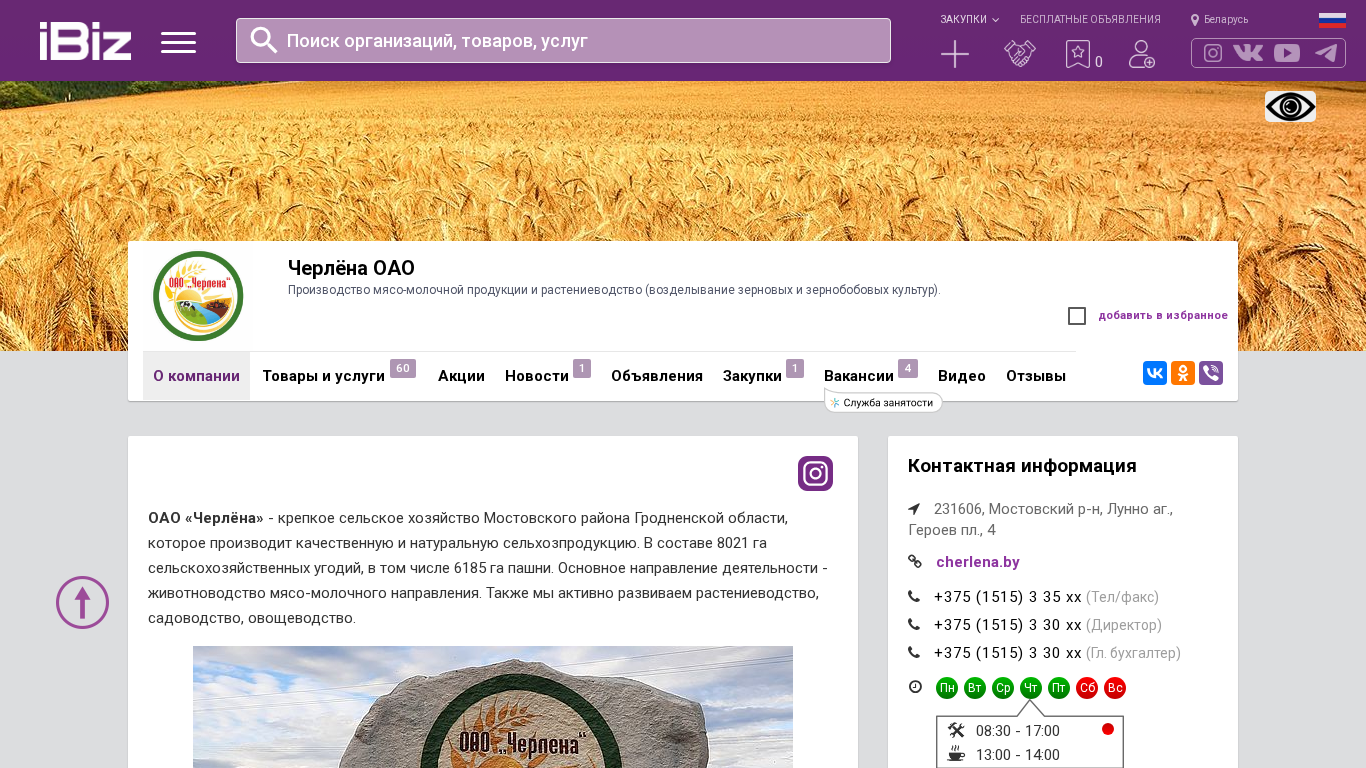Change the Беларусь location
This screenshot has width=1366, height=768.
point(1219,19)
